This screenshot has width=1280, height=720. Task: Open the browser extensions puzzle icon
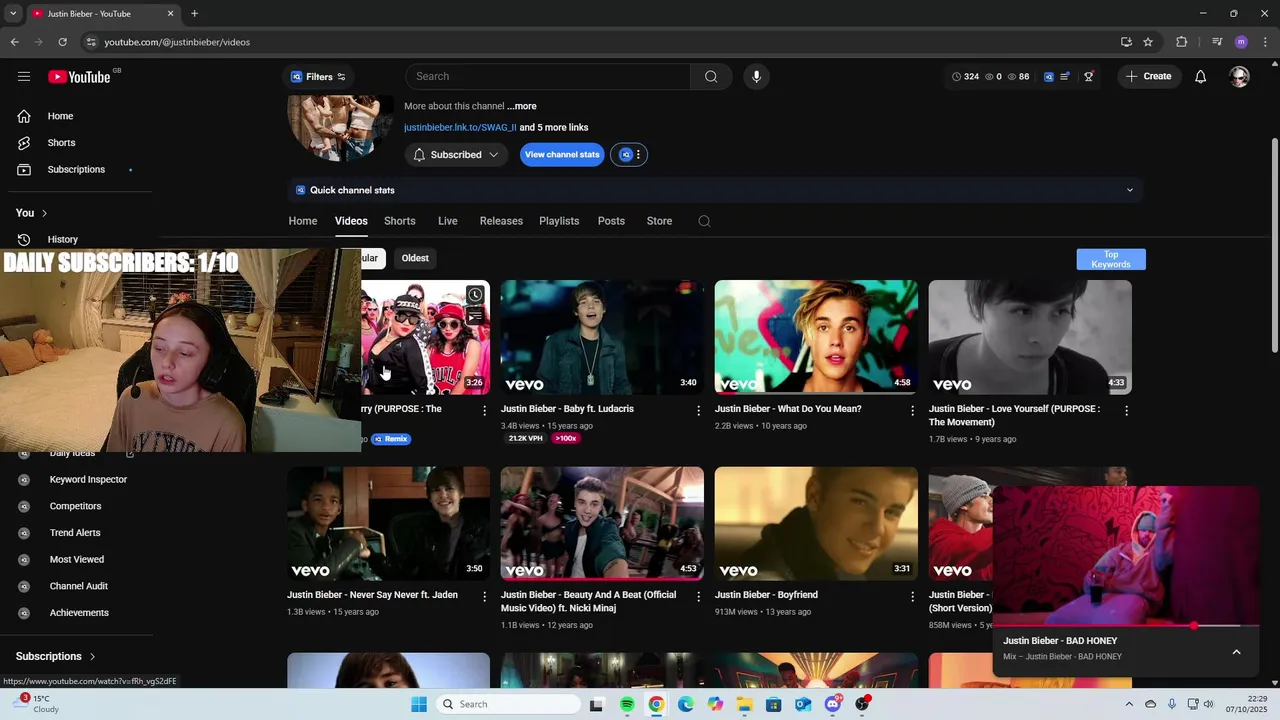[1181, 42]
